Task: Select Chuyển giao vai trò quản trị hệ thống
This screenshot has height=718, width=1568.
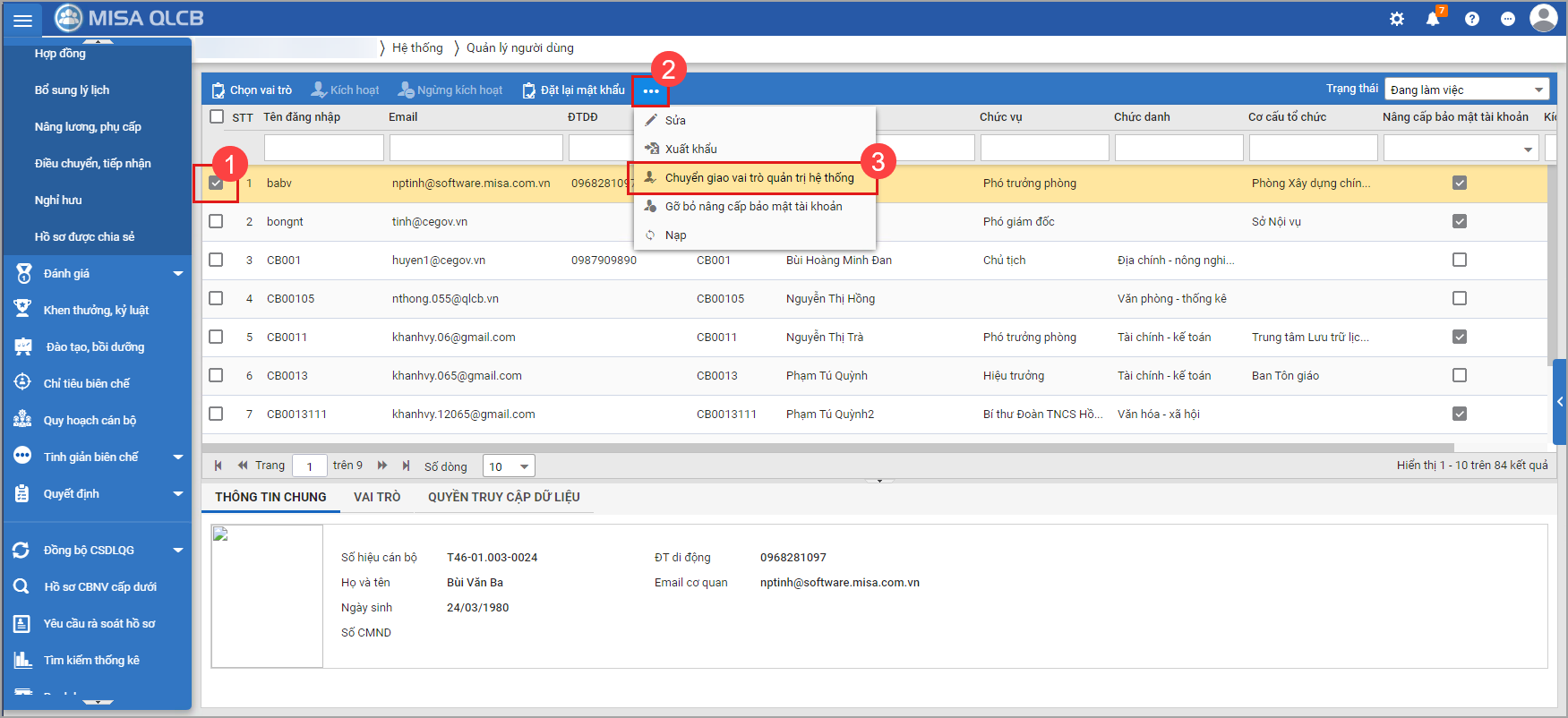Action: pos(758,178)
